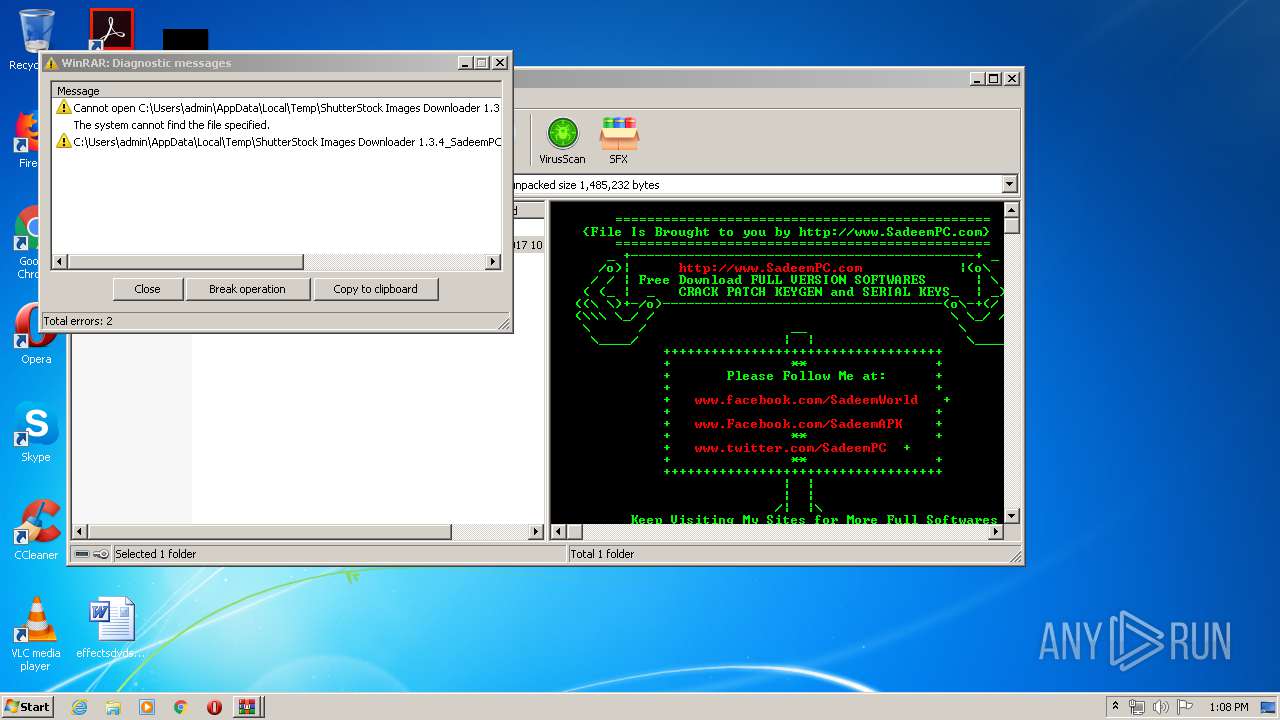Copy diagnostic messages to clipboard
The image size is (1280, 720).
tap(375, 289)
